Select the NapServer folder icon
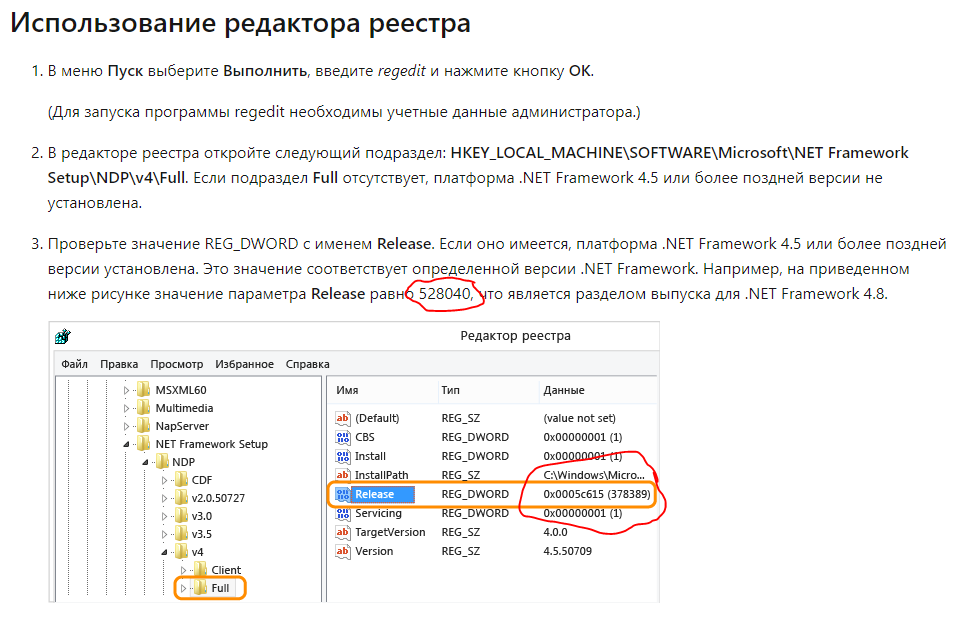The image size is (970, 630). coord(144,425)
